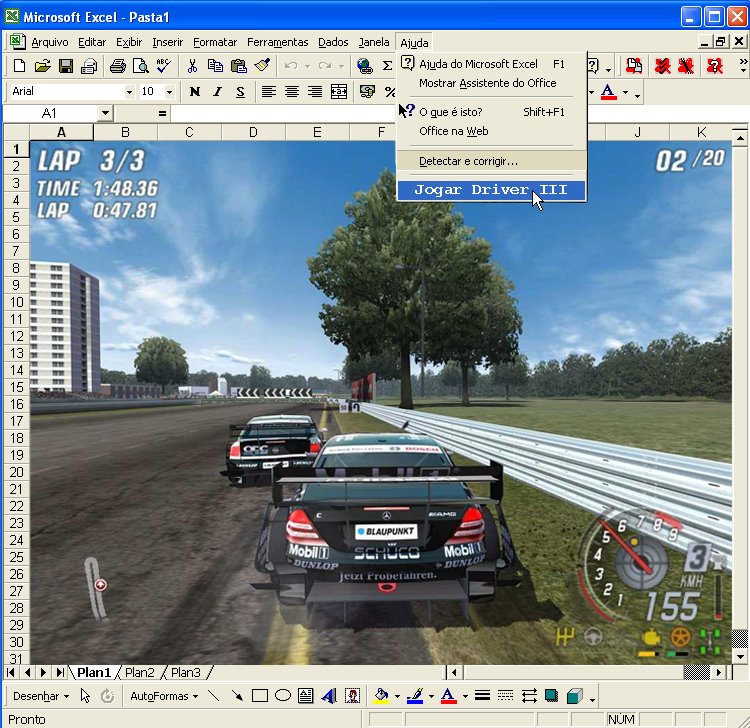The width and height of the screenshot is (750, 728).
Task: Open the Inserir menu
Action: point(167,43)
